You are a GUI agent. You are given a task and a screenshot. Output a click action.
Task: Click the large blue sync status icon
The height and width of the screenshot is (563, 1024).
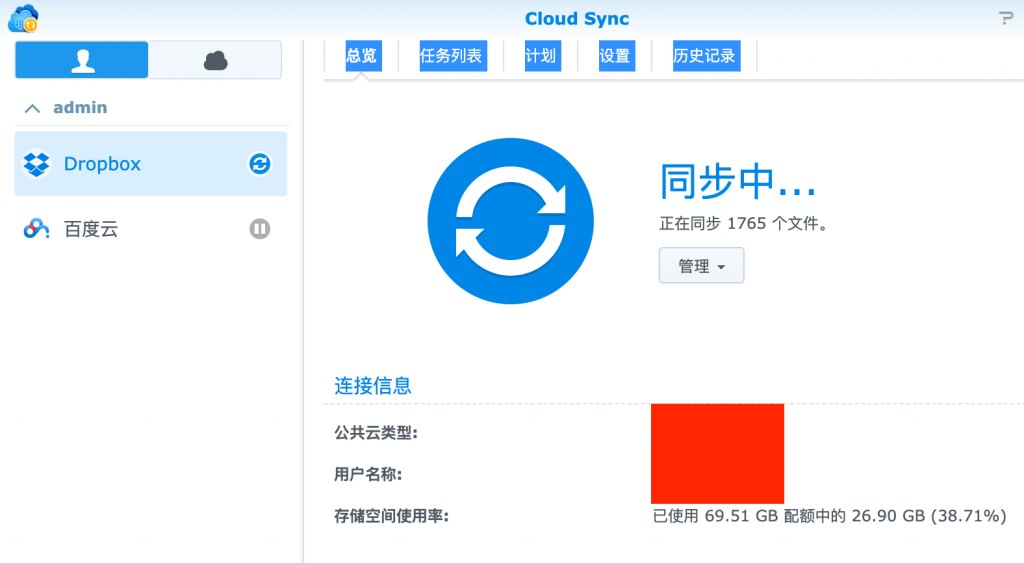coord(510,221)
